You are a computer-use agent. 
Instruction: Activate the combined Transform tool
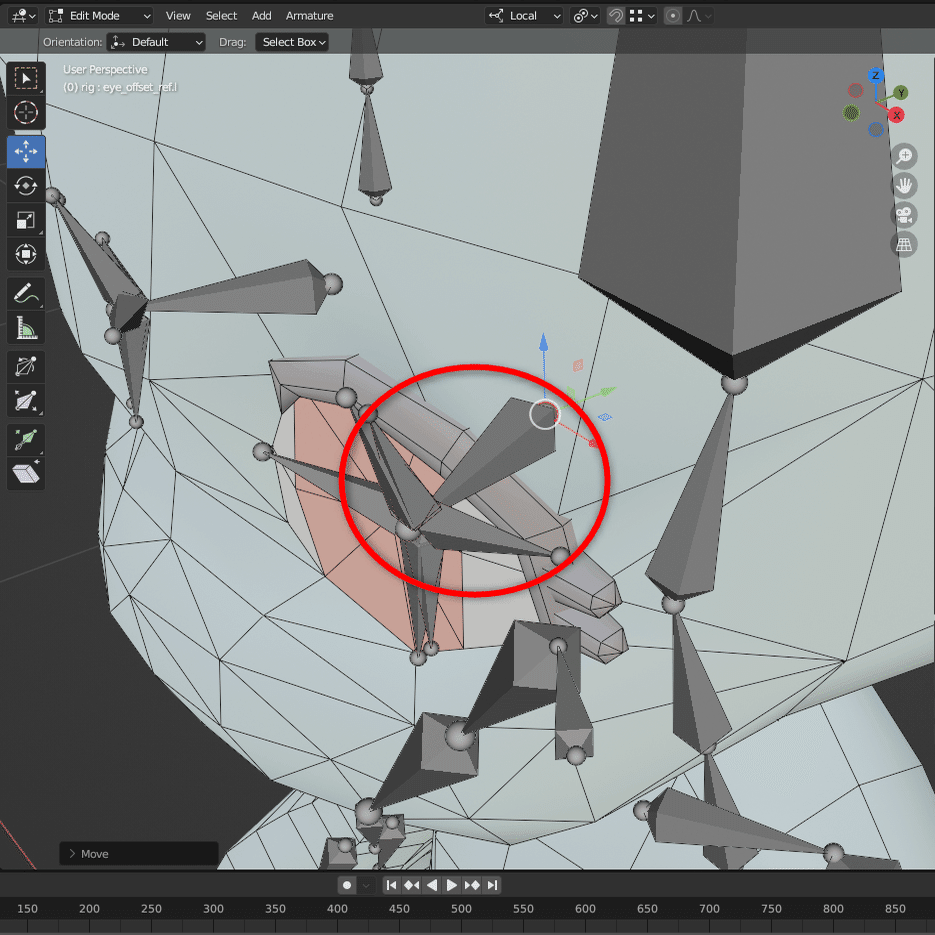point(26,255)
